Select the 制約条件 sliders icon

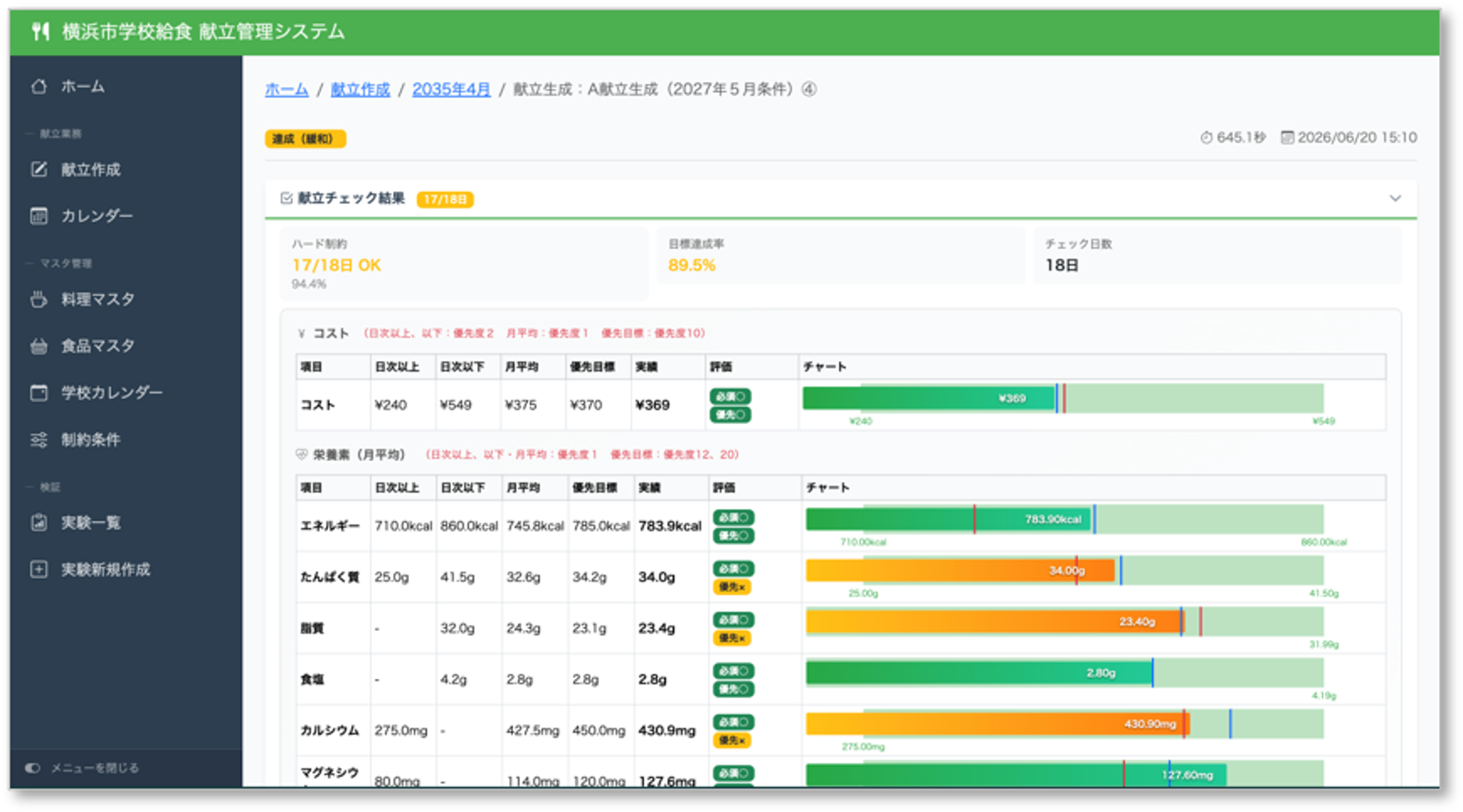(39, 439)
